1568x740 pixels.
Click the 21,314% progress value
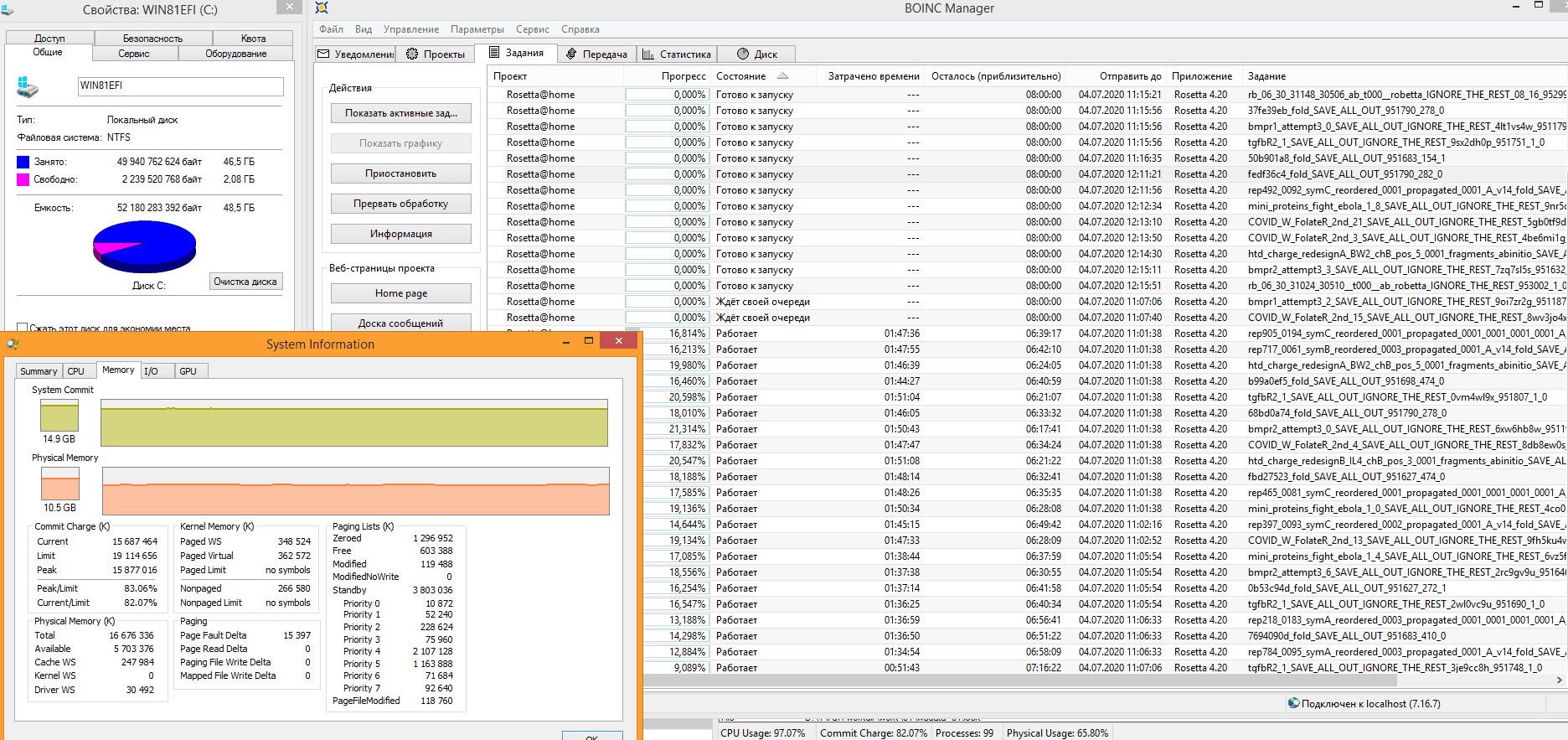(687, 429)
